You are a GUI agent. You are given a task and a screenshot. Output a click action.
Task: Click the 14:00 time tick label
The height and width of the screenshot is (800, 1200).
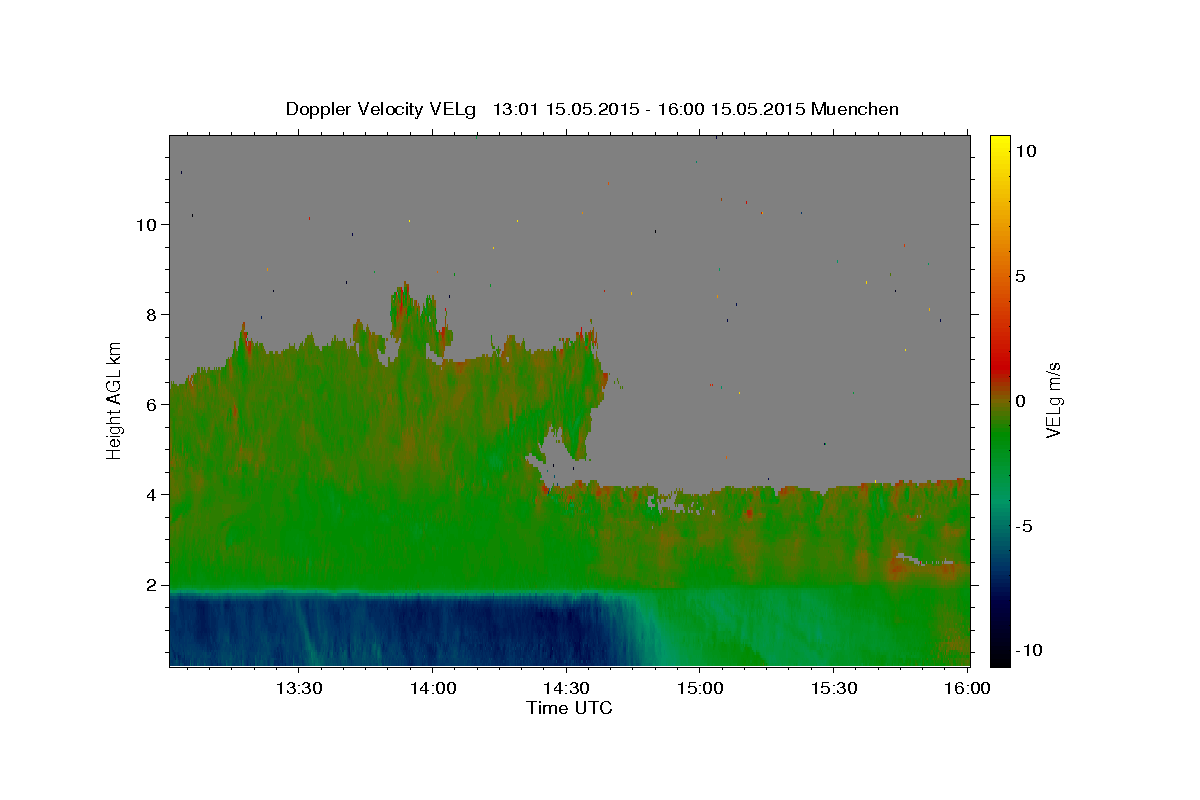[x=432, y=688]
